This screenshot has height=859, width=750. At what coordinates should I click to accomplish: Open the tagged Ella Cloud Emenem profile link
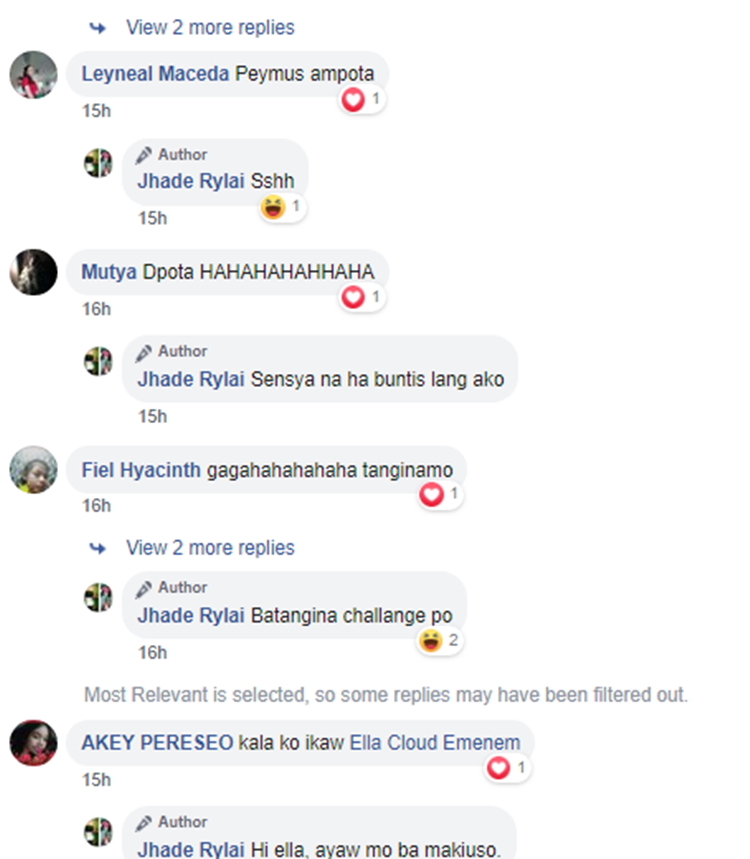(435, 743)
